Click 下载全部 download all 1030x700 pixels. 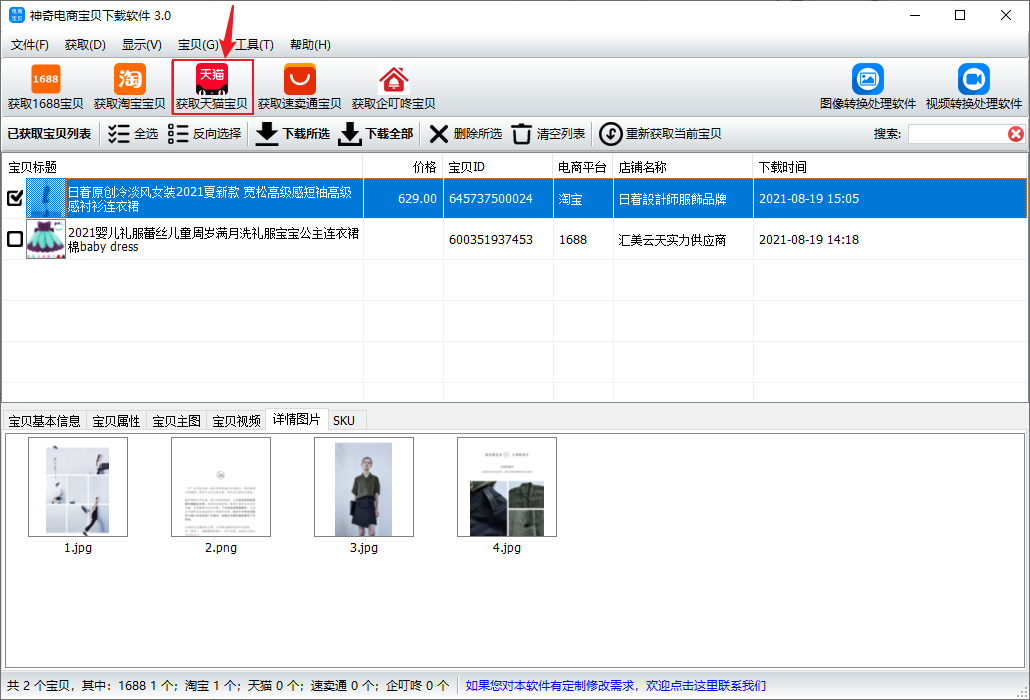(x=376, y=134)
